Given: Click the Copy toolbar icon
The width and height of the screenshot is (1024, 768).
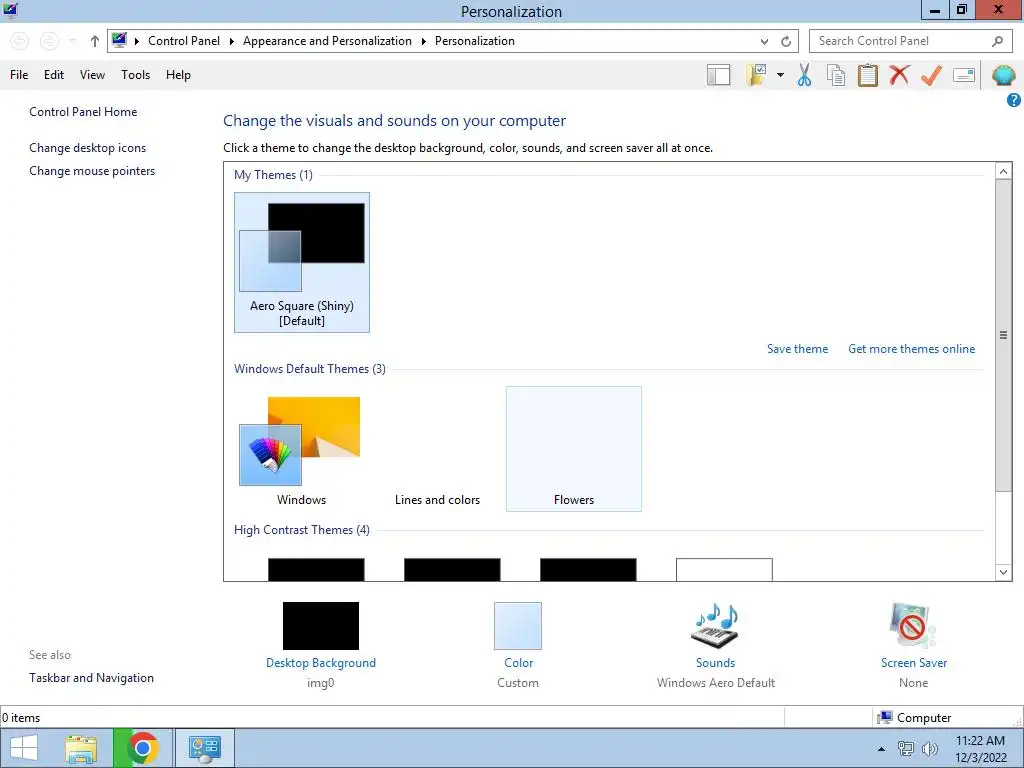Looking at the screenshot, I should [x=836, y=75].
